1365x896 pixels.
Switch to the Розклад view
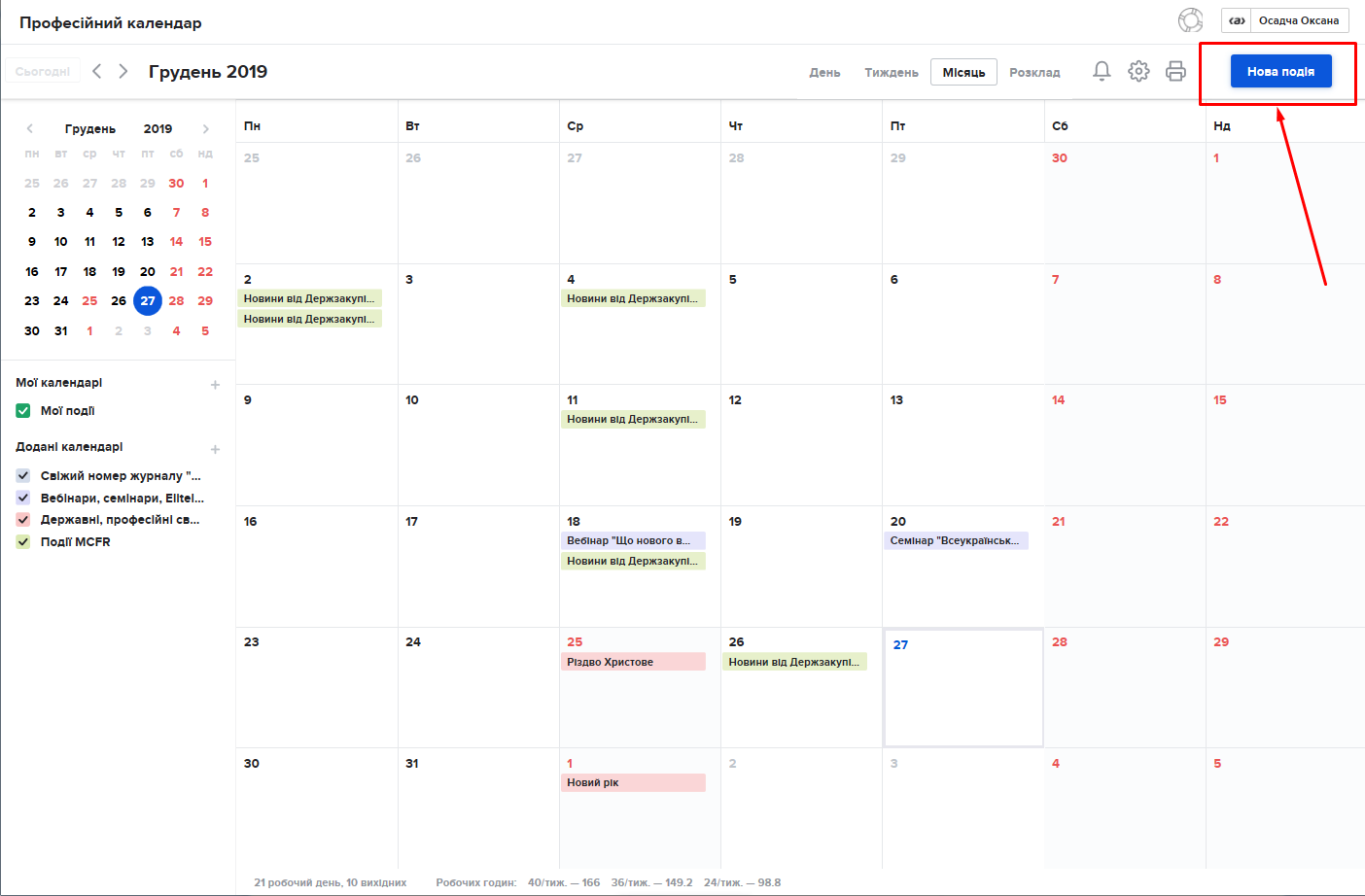[1034, 73]
